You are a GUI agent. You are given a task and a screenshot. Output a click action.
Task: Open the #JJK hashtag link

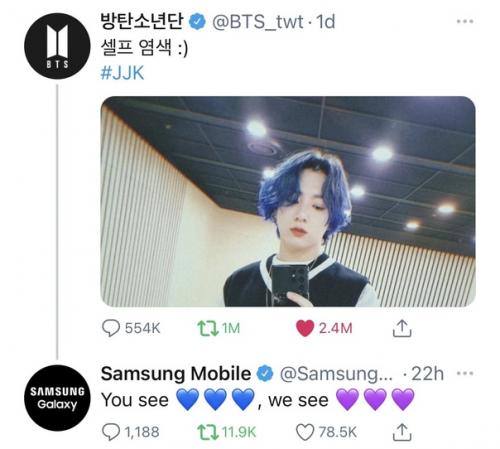click(122, 73)
